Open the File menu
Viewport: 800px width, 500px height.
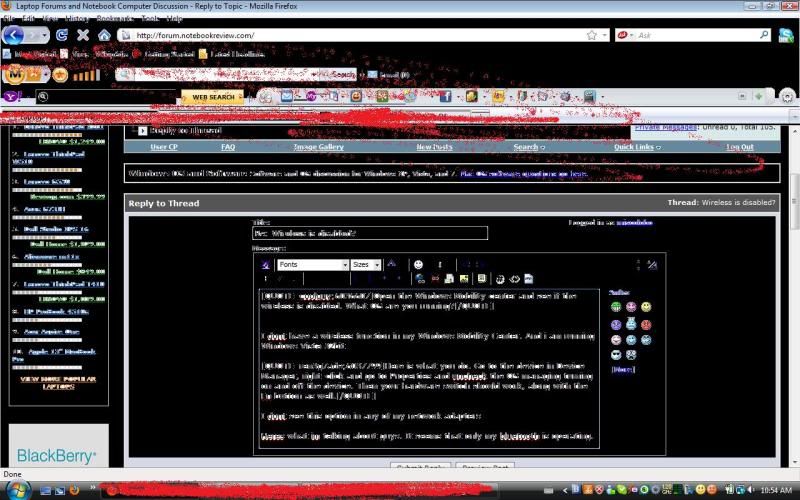point(8,18)
